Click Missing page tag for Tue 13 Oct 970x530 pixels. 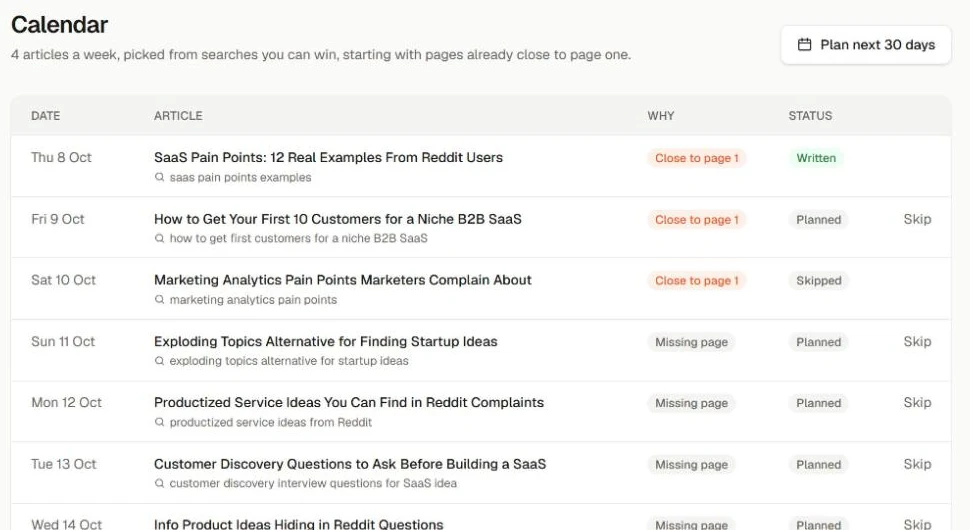pyautogui.click(x=691, y=464)
